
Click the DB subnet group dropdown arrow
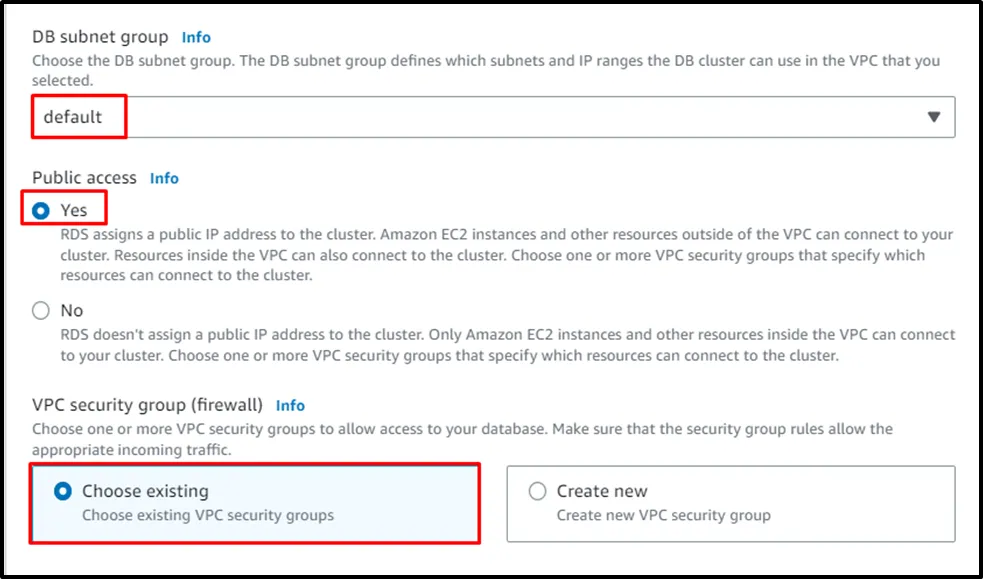pyautogui.click(x=933, y=117)
